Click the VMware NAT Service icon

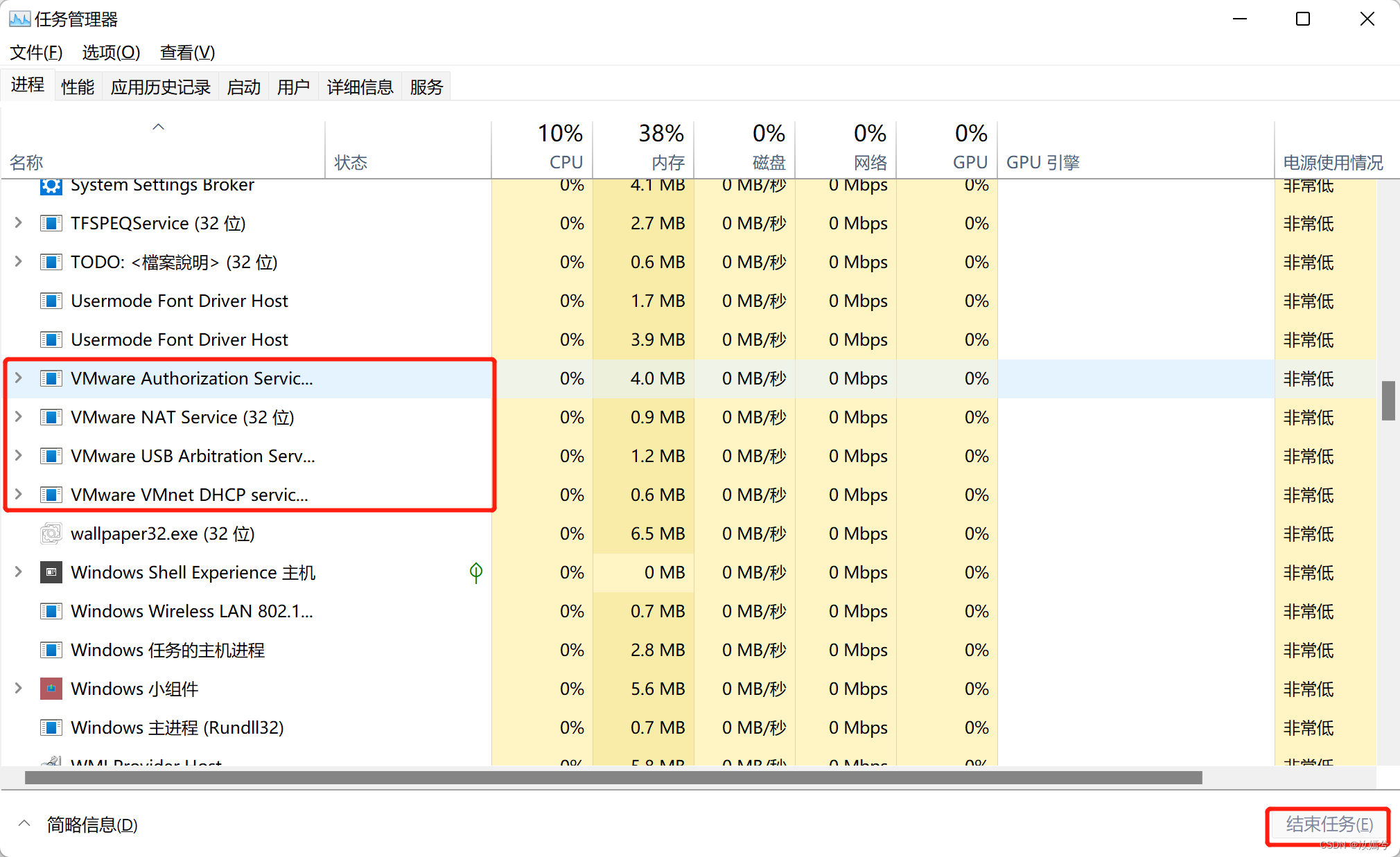51,417
